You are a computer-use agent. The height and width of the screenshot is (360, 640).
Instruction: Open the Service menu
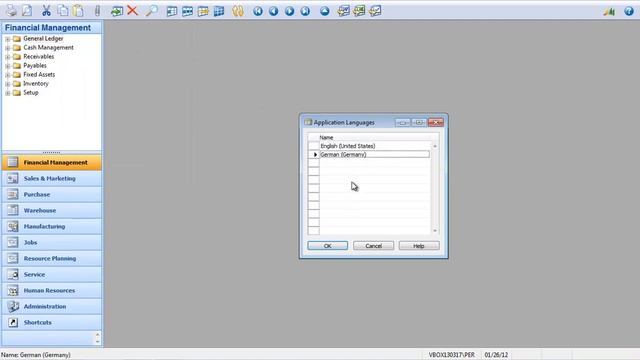(x=52, y=274)
